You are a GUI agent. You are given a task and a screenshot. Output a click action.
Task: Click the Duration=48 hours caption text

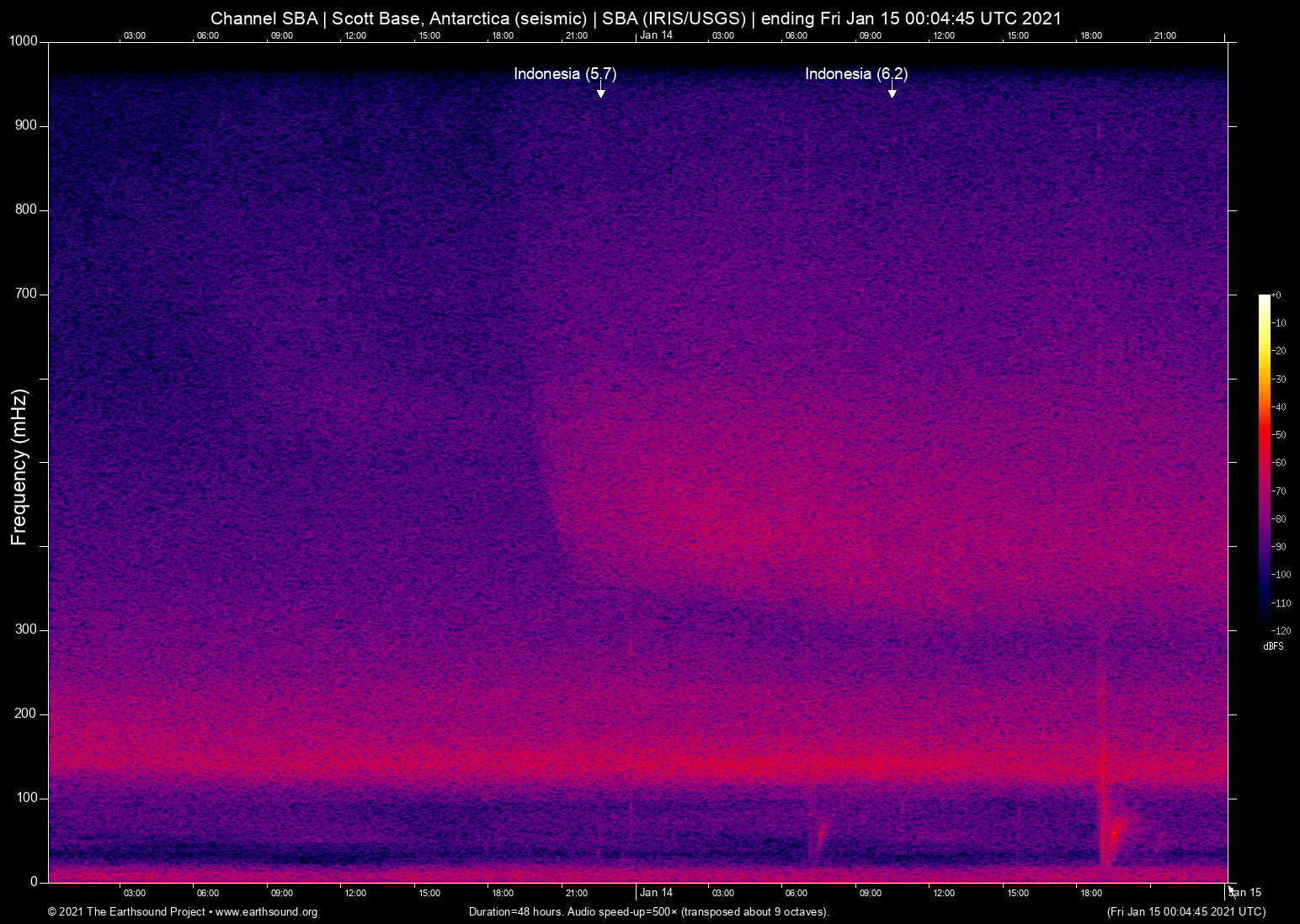tap(648, 911)
